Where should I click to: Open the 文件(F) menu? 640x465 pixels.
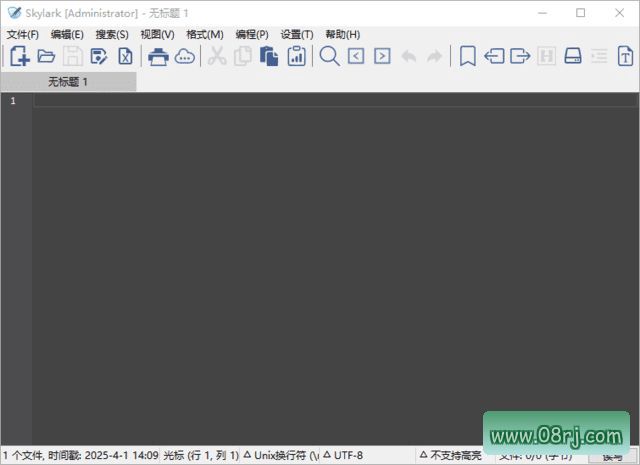point(22,34)
